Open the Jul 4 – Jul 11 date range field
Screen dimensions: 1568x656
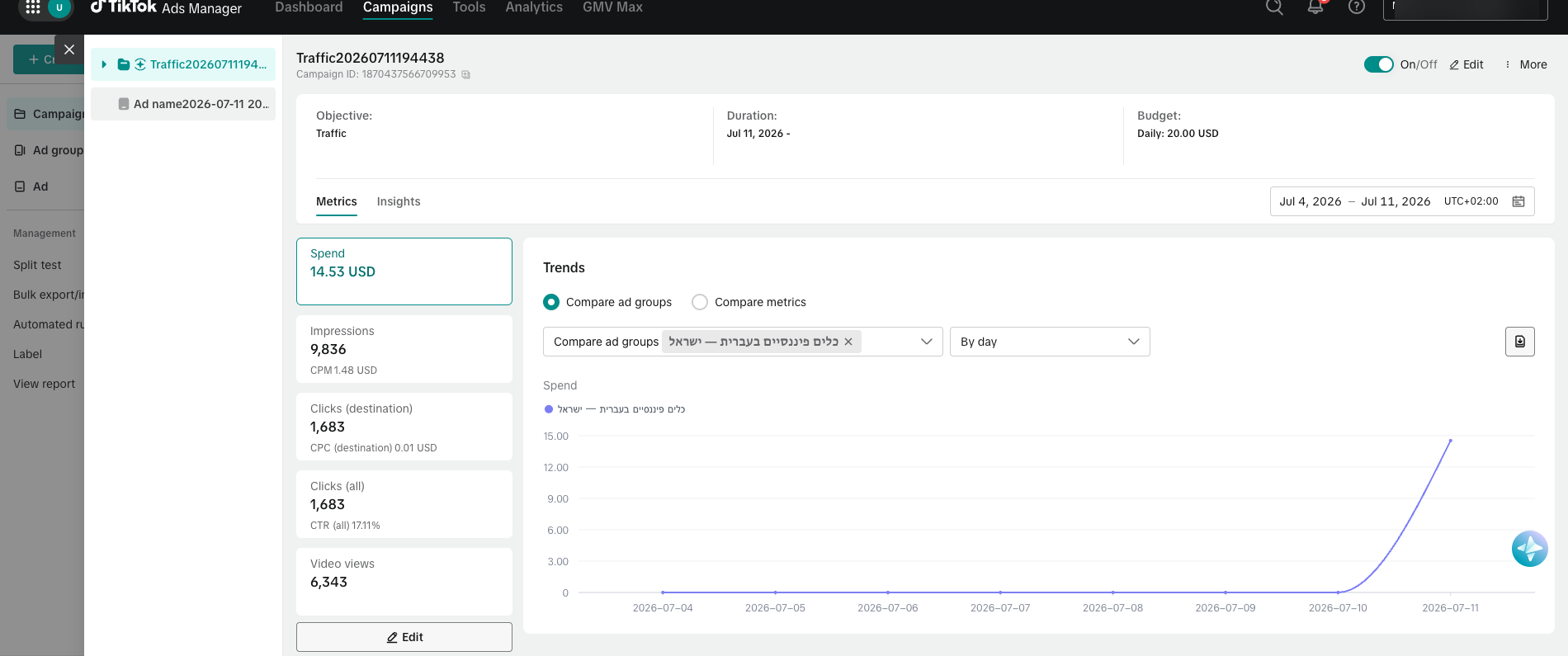tap(1402, 201)
